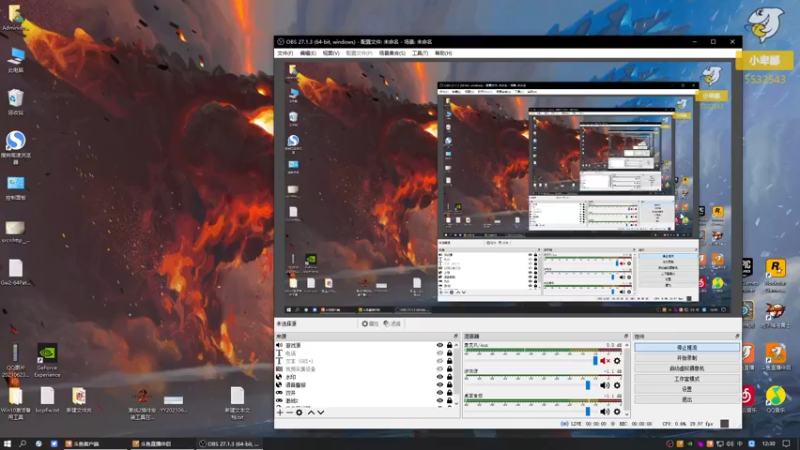
Task: Mute the second mixer channel speaker icon
Action: 605,385
